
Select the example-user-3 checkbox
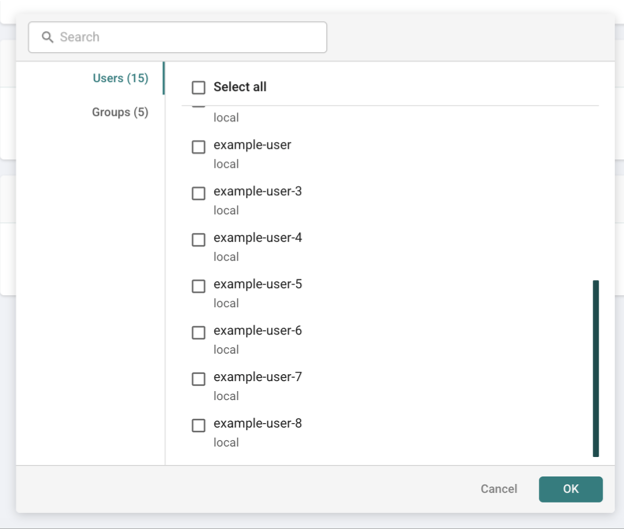[x=199, y=193]
